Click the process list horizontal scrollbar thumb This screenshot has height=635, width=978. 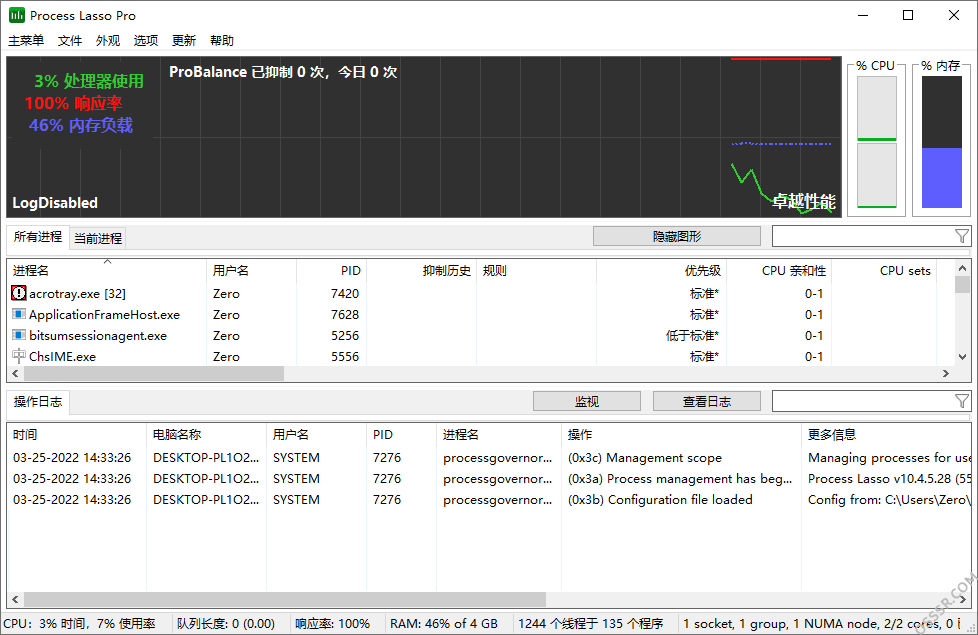(x=153, y=373)
